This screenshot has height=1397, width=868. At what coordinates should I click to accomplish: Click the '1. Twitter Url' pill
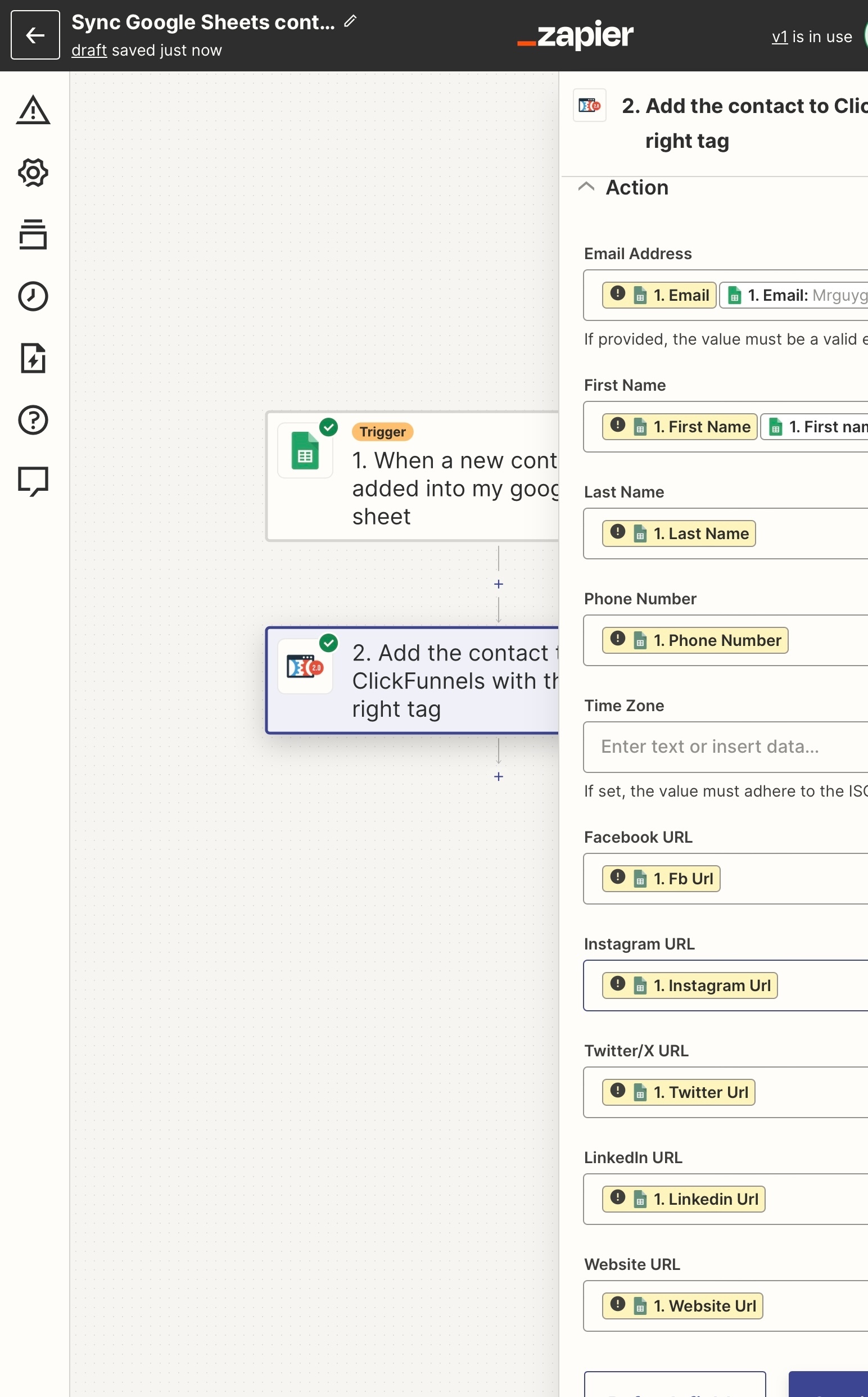pos(679,1092)
